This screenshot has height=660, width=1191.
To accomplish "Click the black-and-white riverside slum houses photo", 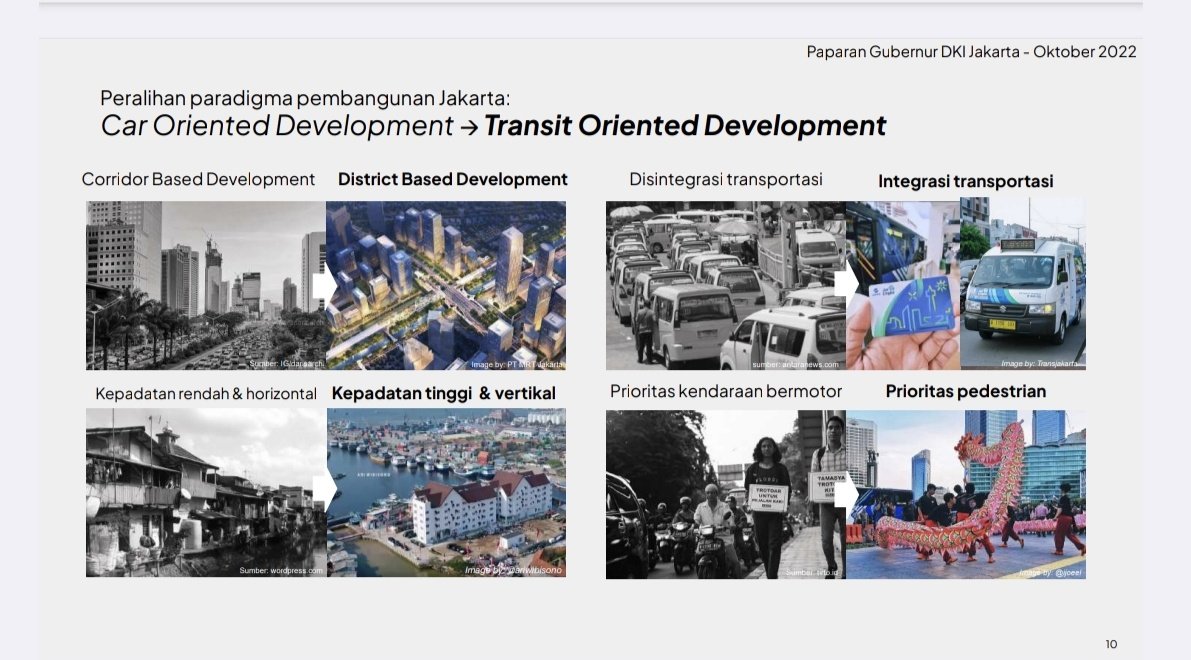I will (206, 492).
